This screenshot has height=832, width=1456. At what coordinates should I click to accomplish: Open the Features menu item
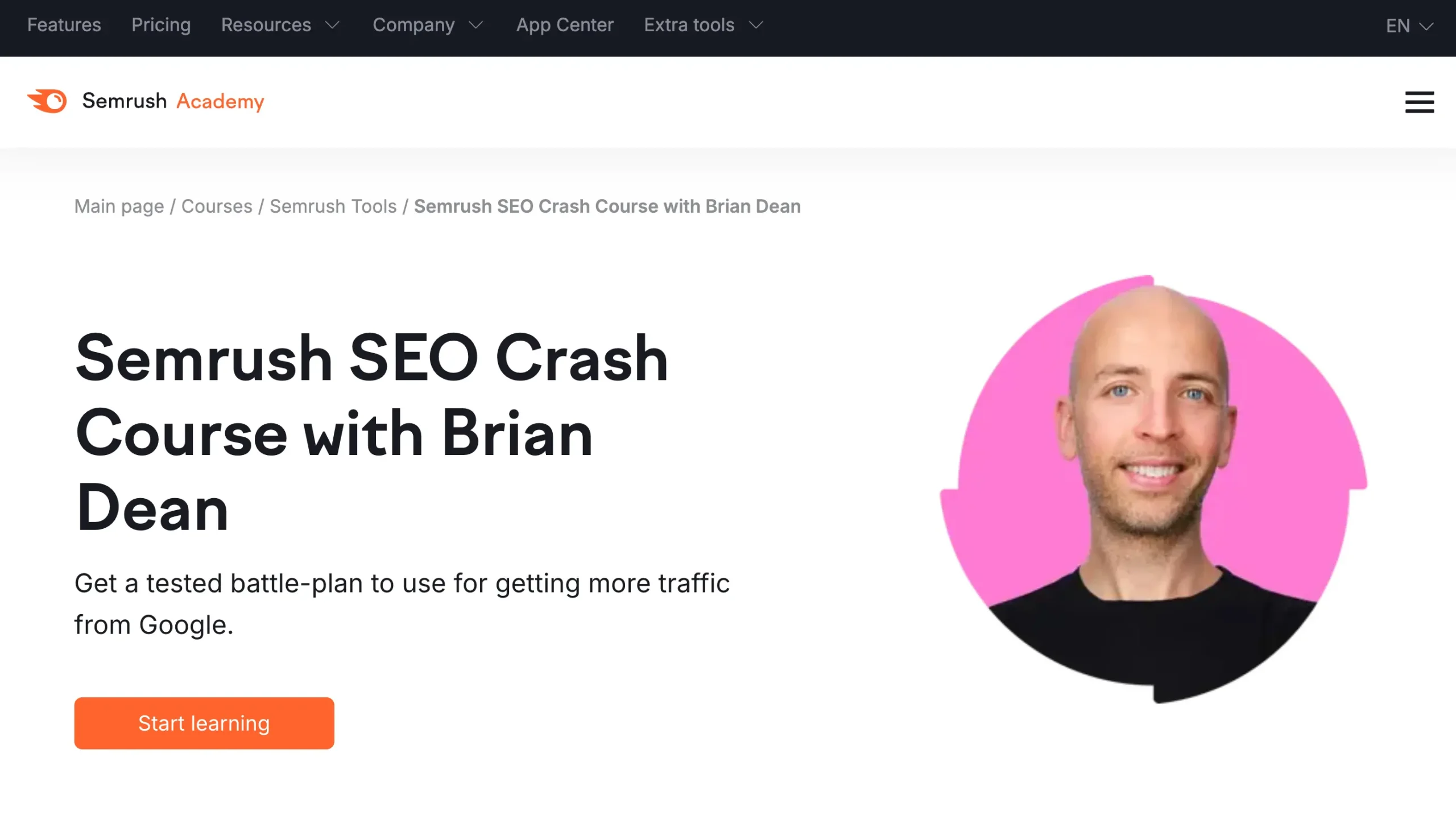(64, 25)
